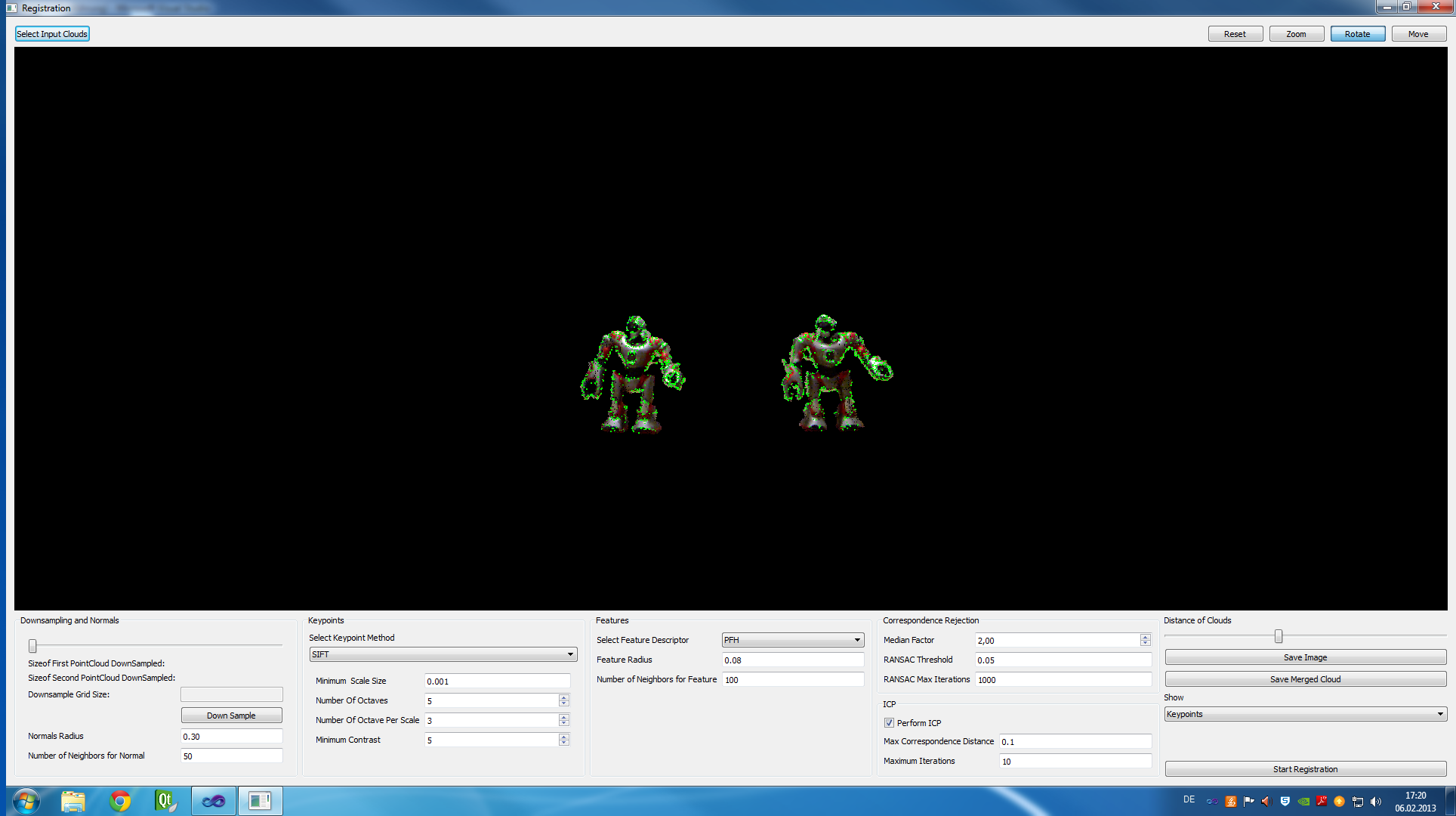The height and width of the screenshot is (816, 1456).
Task: Open the Show Keypoints dropdown
Action: click(1305, 714)
